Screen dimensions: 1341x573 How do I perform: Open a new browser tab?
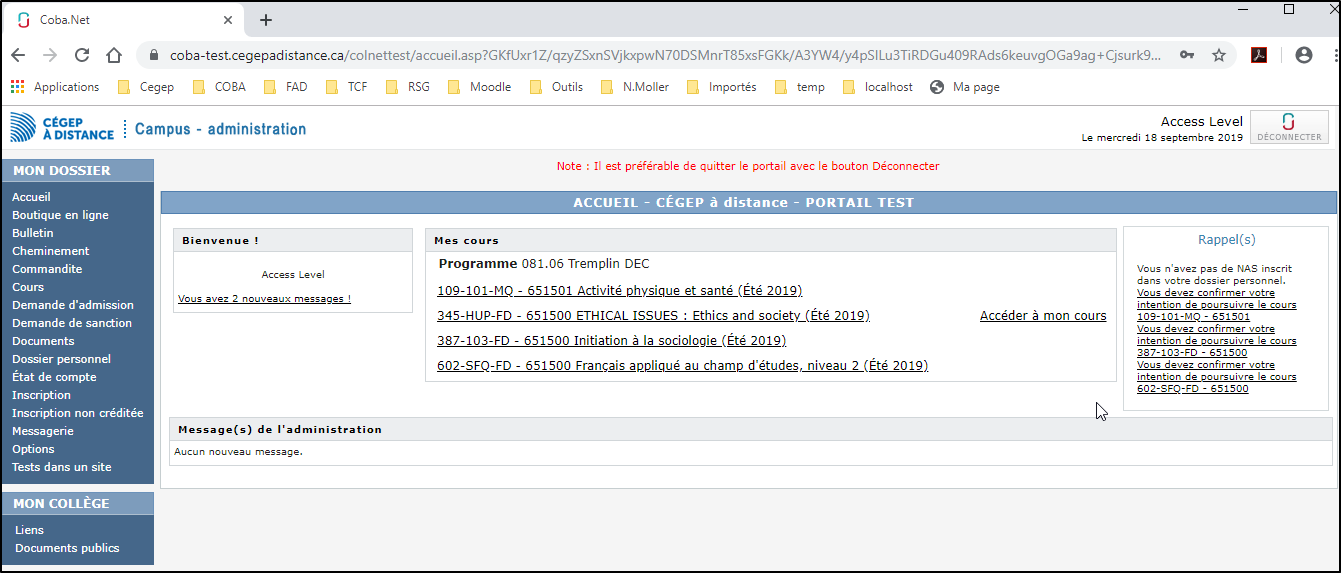tap(266, 20)
